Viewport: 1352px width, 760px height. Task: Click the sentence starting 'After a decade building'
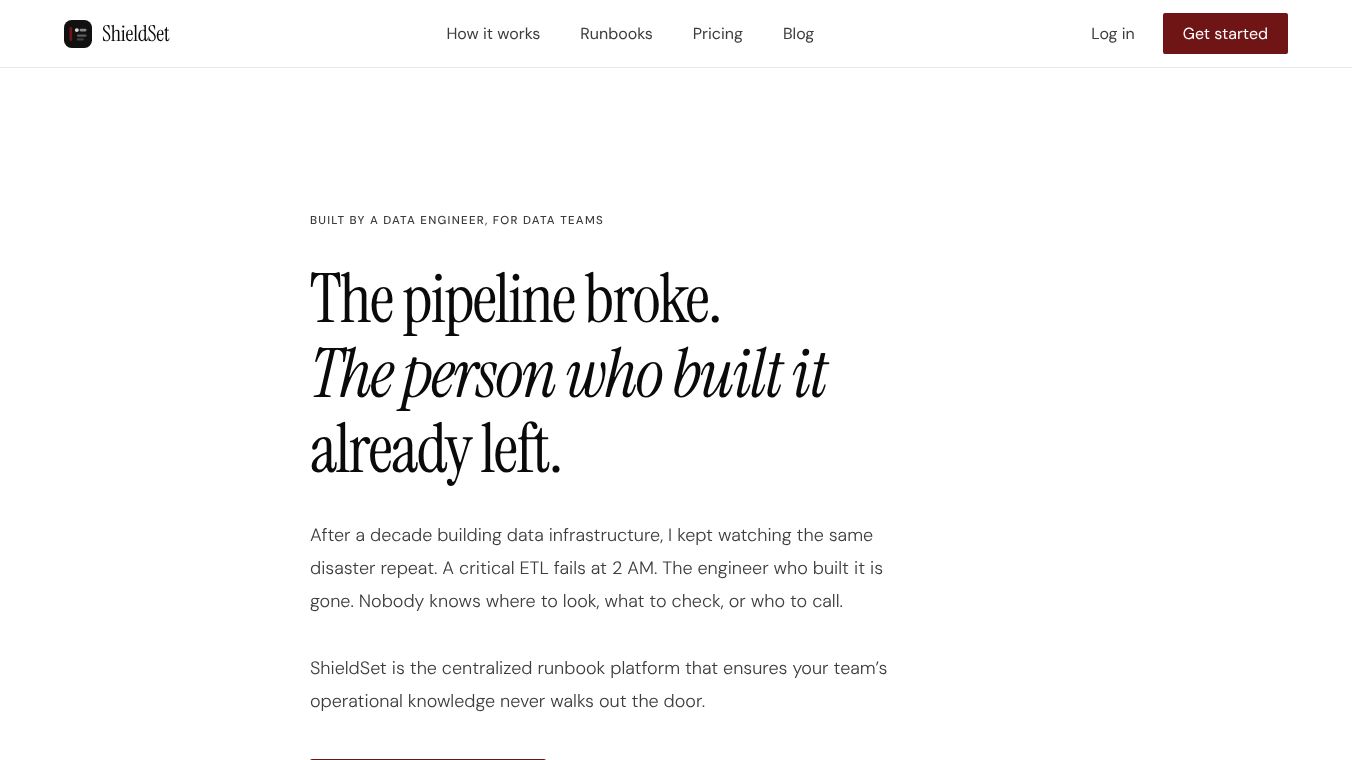pos(591,535)
